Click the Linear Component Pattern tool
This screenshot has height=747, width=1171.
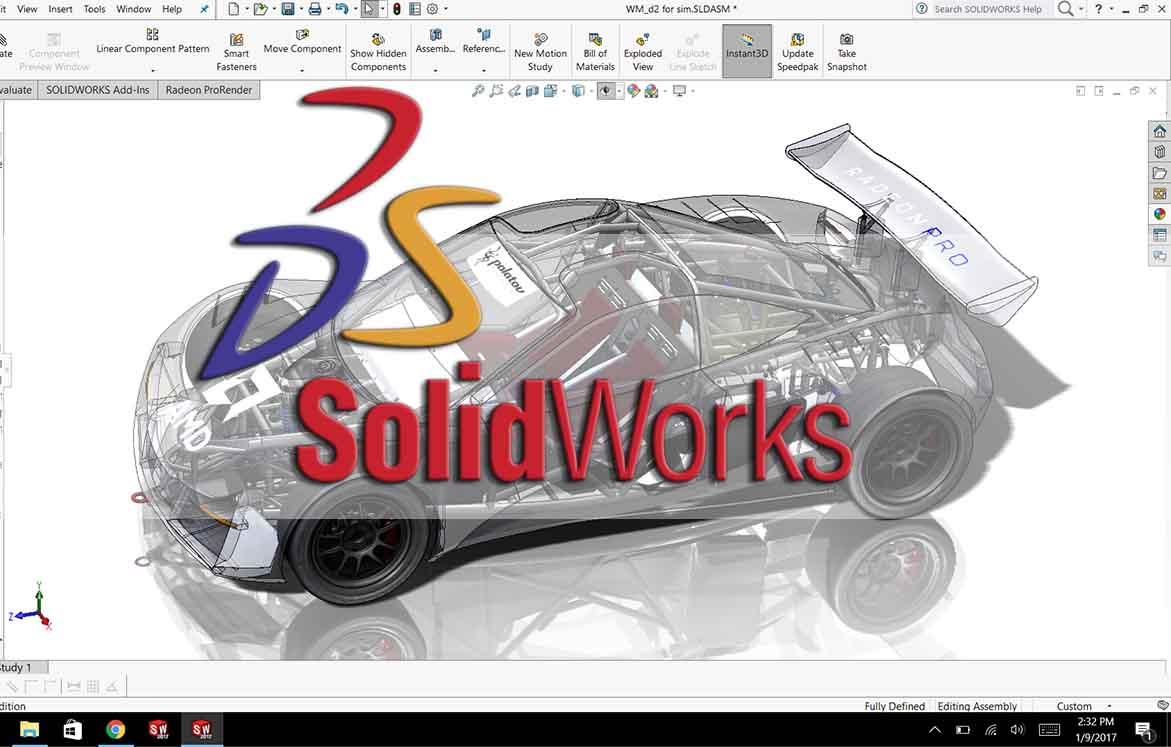(x=152, y=42)
